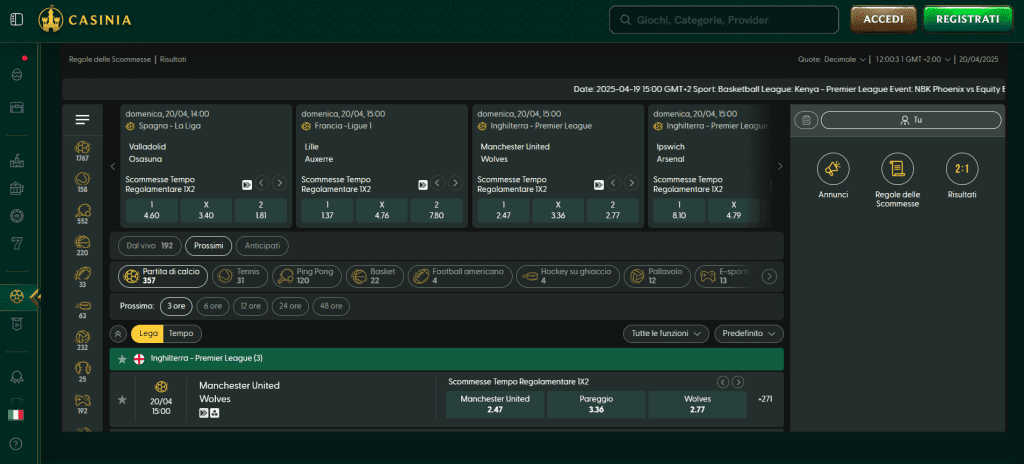Open the Annunci megaphone icon

tap(833, 169)
